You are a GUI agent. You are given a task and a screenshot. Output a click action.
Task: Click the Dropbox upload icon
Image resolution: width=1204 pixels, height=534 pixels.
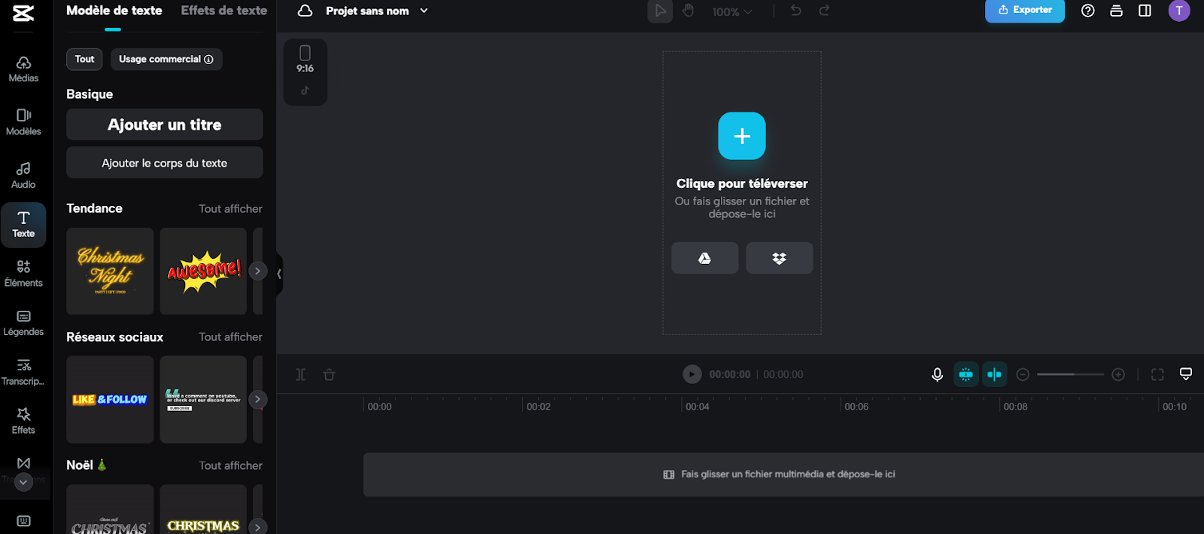pyautogui.click(x=779, y=258)
